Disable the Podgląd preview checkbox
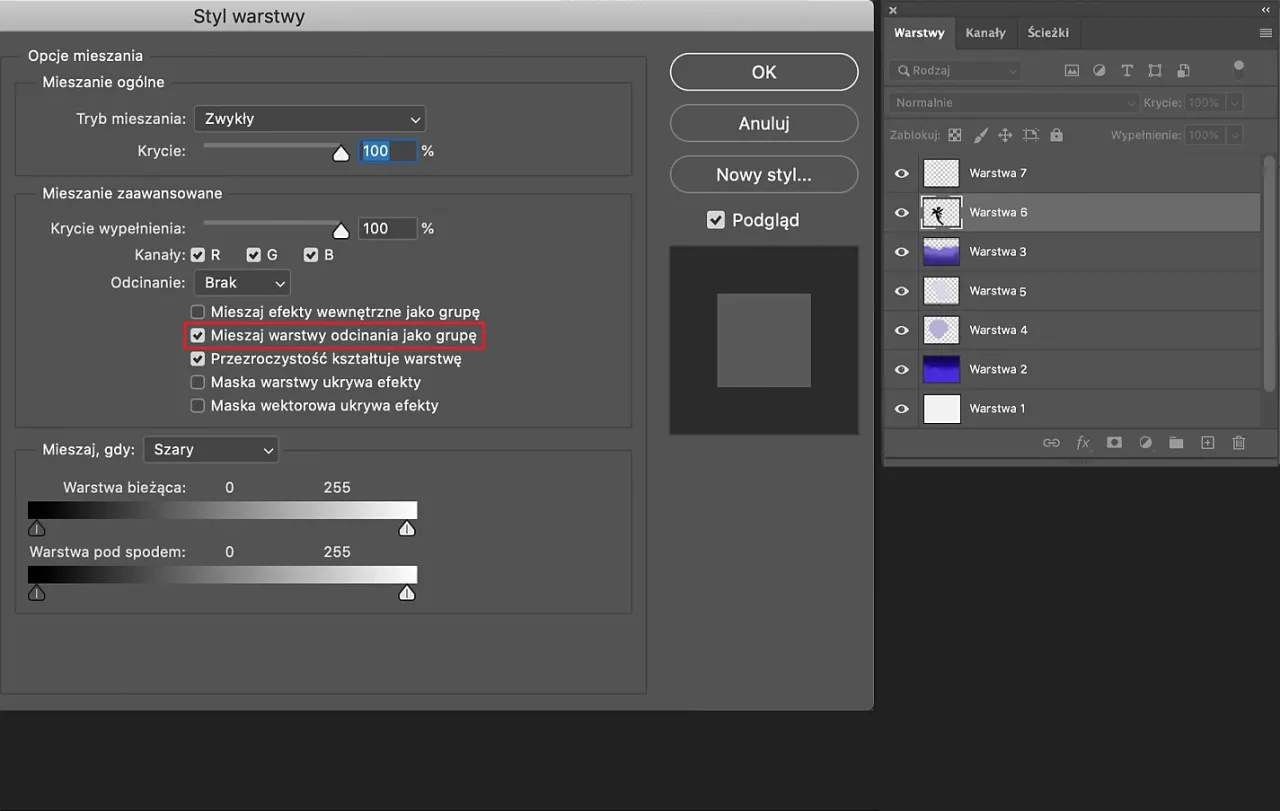 coord(716,219)
